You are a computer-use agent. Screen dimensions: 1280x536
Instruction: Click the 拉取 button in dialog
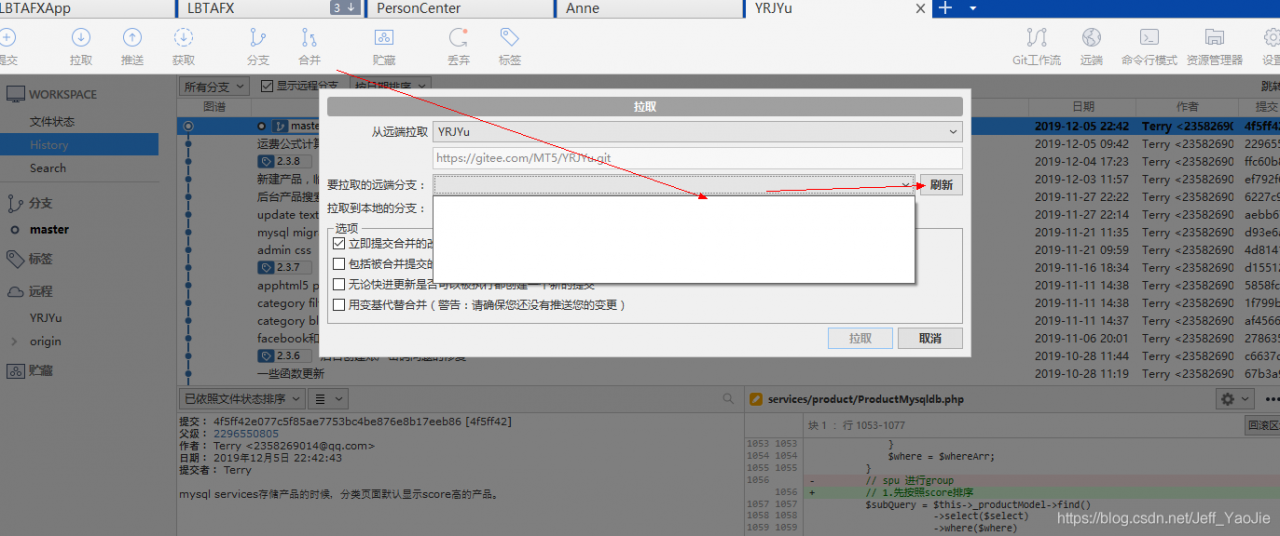coord(860,338)
